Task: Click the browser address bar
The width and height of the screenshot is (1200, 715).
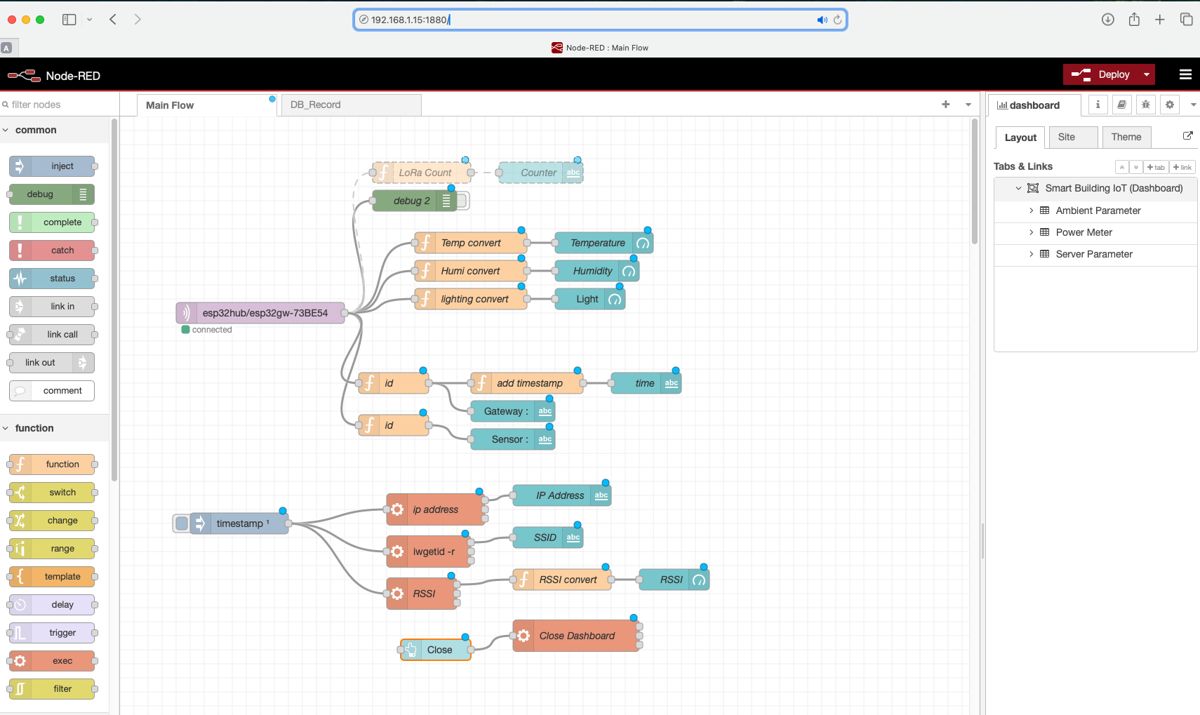Action: tap(600, 20)
